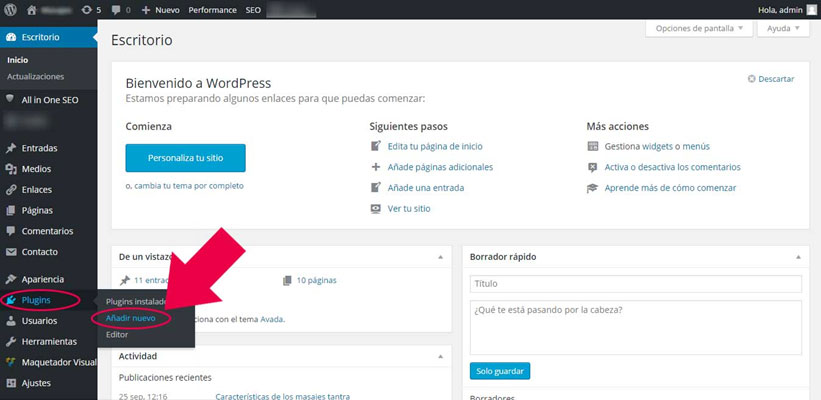The image size is (821, 400).
Task: Click the Enlaces chain icon in sidebar
Action: coord(10,190)
